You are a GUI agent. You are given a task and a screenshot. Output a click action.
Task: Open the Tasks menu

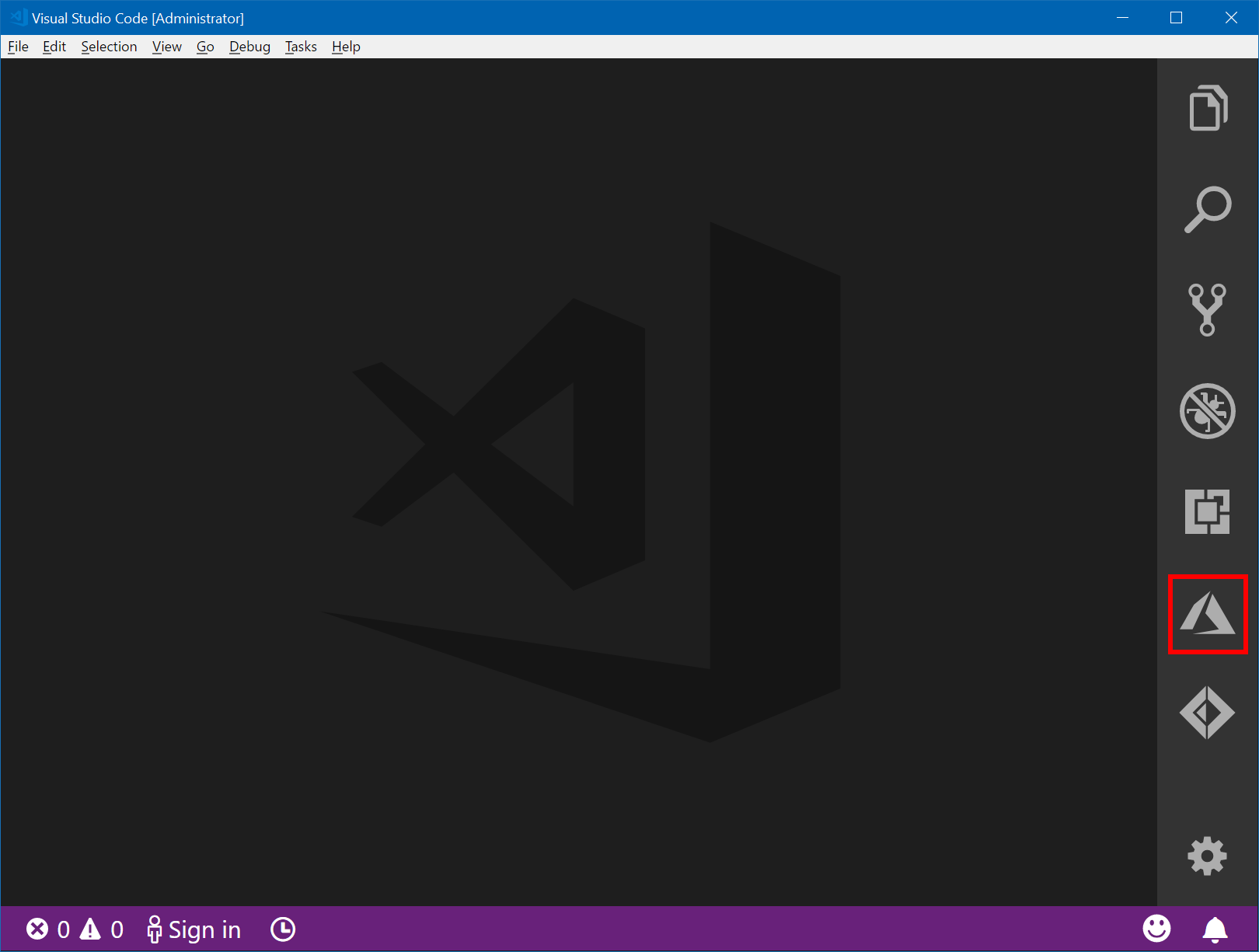301,47
